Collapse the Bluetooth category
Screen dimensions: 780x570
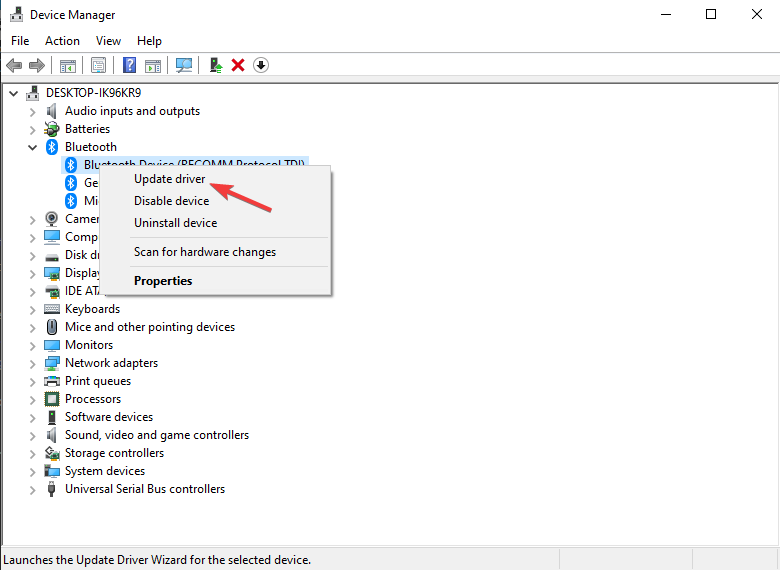click(x=32, y=147)
